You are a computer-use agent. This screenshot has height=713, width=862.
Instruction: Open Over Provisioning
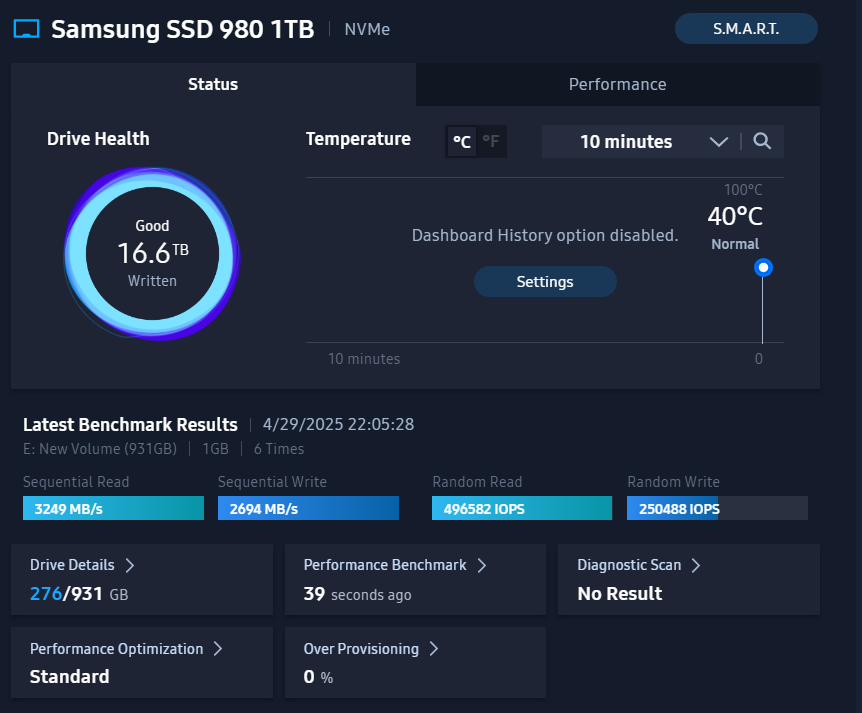pyautogui.click(x=415, y=662)
